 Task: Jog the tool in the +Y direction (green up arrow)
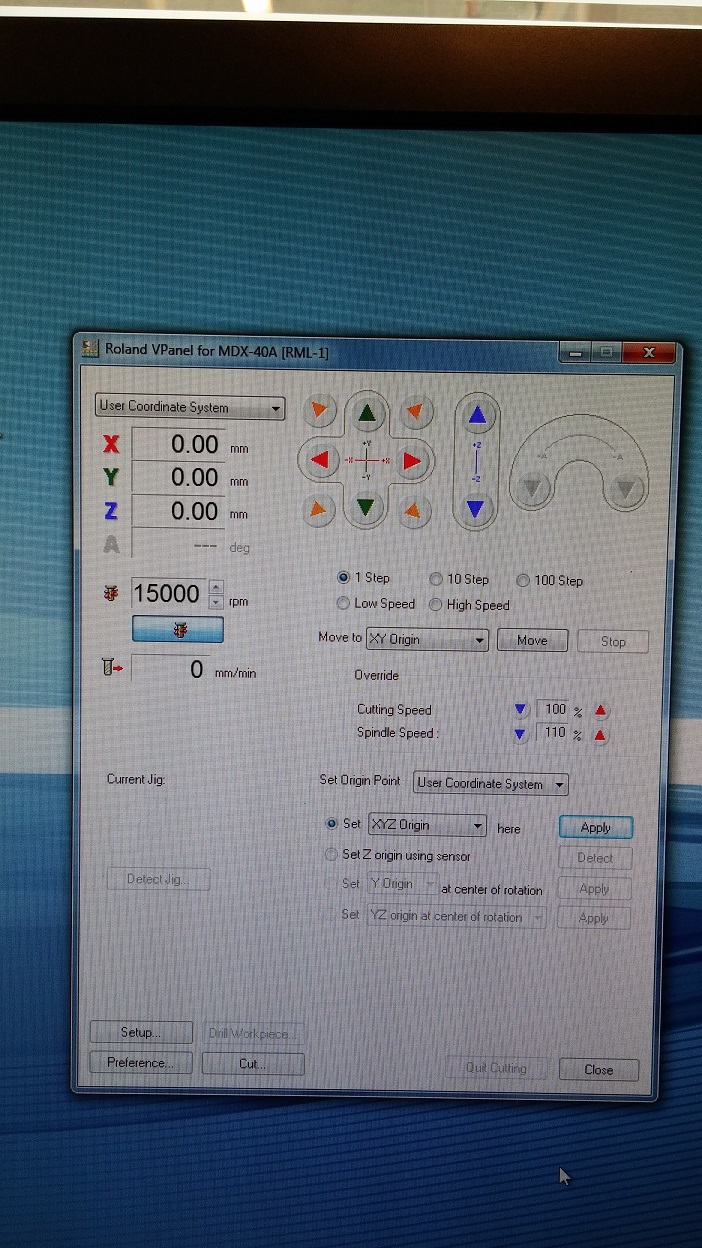(x=368, y=413)
